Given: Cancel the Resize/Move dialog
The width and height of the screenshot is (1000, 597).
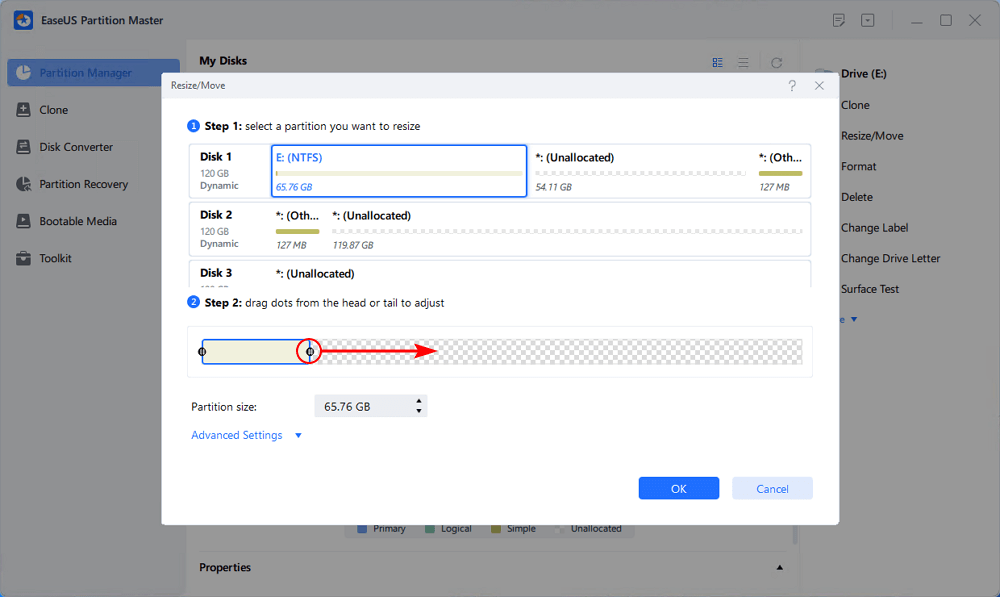Looking at the screenshot, I should tap(772, 488).
